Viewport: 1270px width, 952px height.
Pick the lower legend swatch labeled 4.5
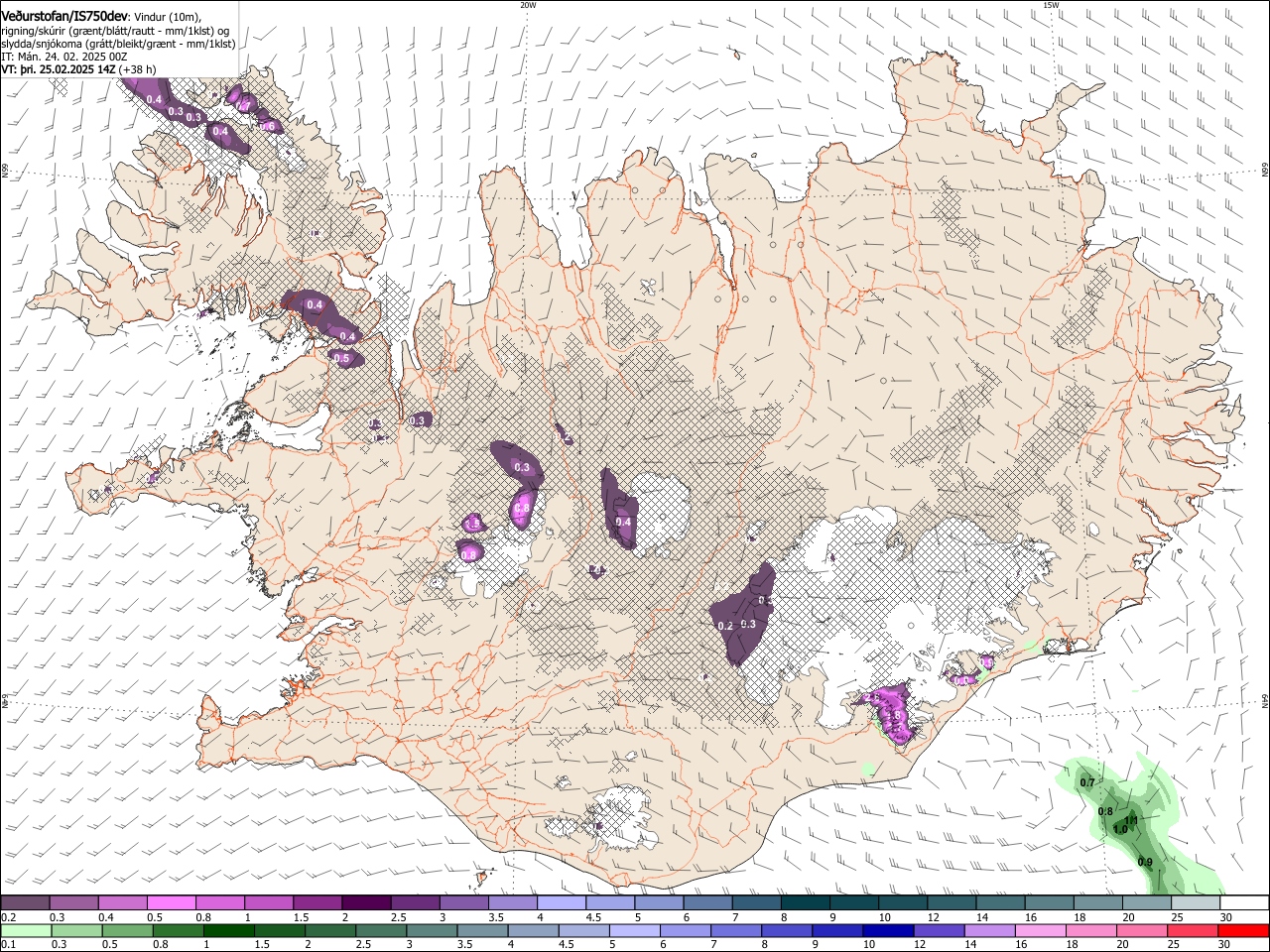point(582,930)
